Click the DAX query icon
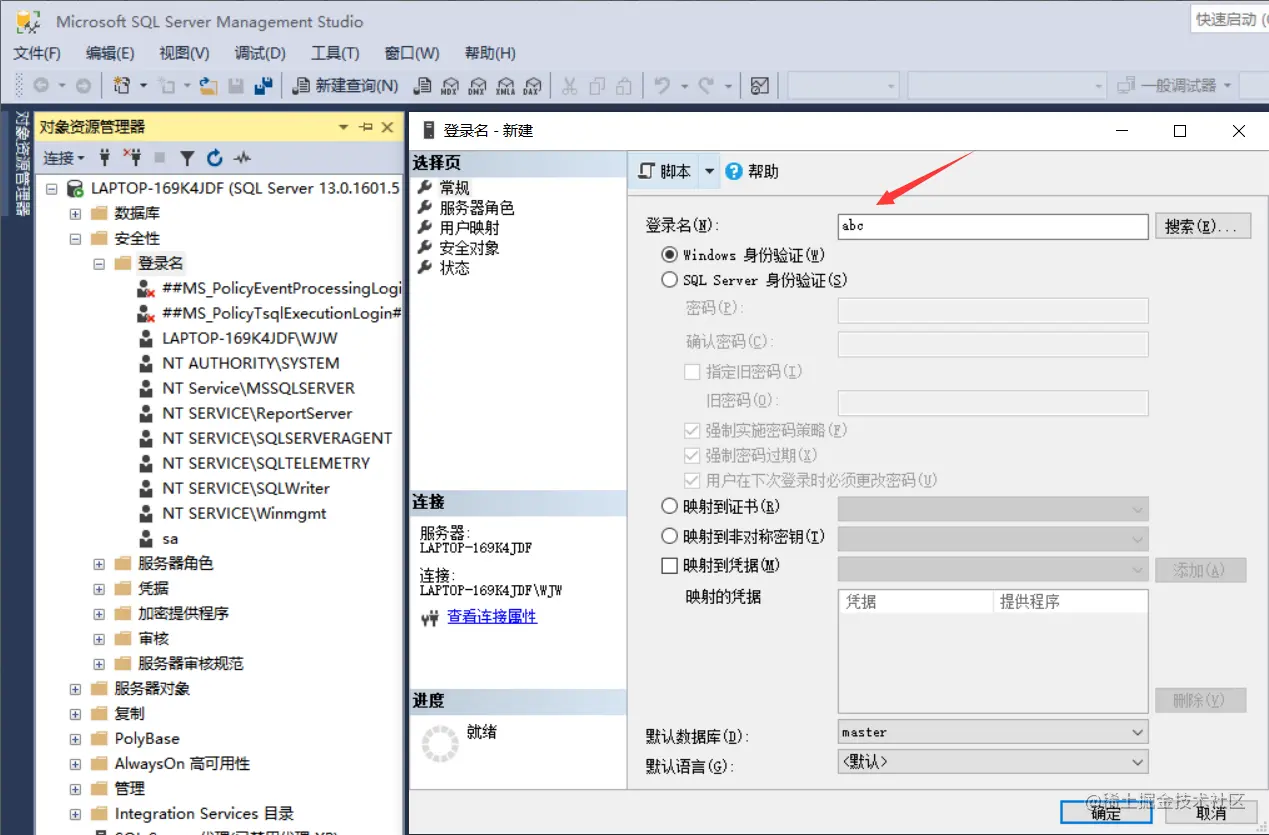Image resolution: width=1269 pixels, height=835 pixels. tap(532, 86)
